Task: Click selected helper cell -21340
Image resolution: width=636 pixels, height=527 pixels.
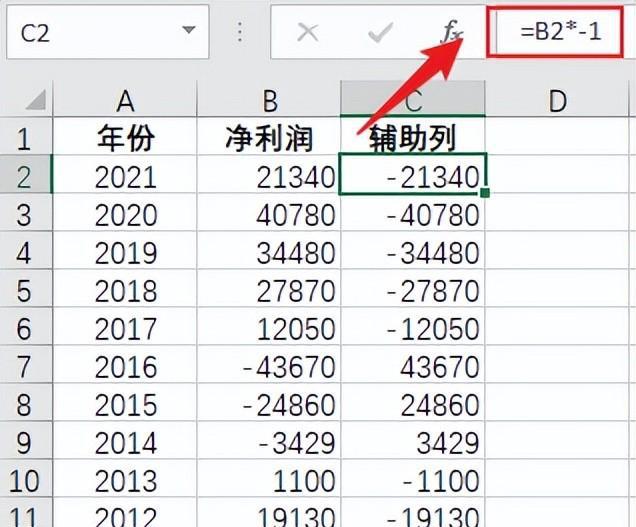Action: 413,174
